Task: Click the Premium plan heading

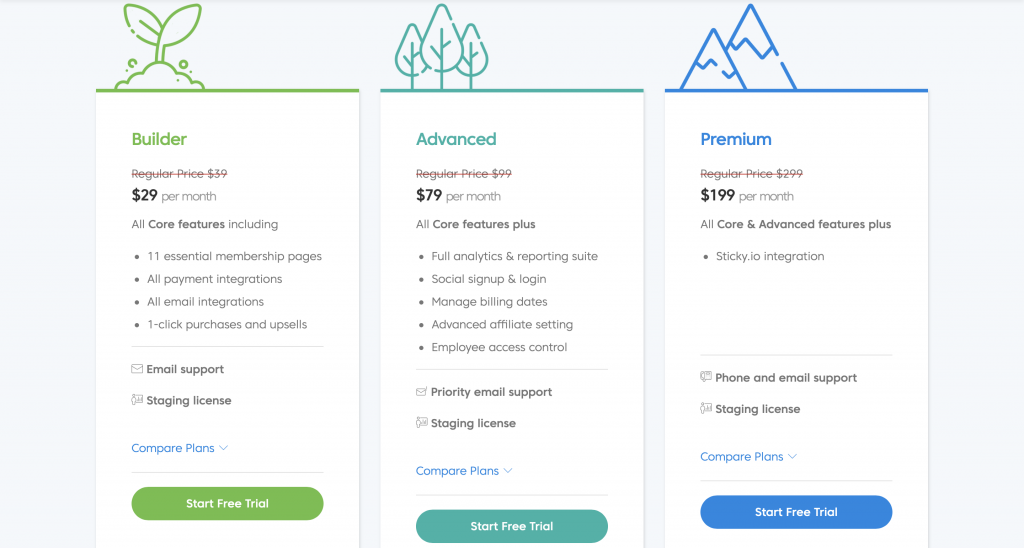Action: 736,139
